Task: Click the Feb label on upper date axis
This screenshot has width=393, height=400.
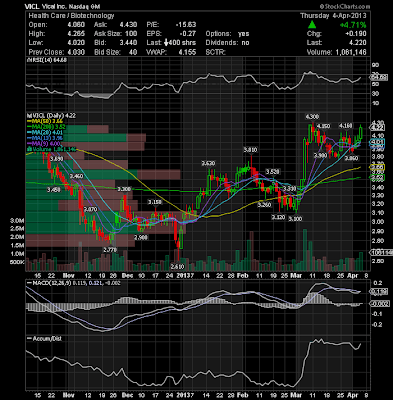Action: coord(242,275)
